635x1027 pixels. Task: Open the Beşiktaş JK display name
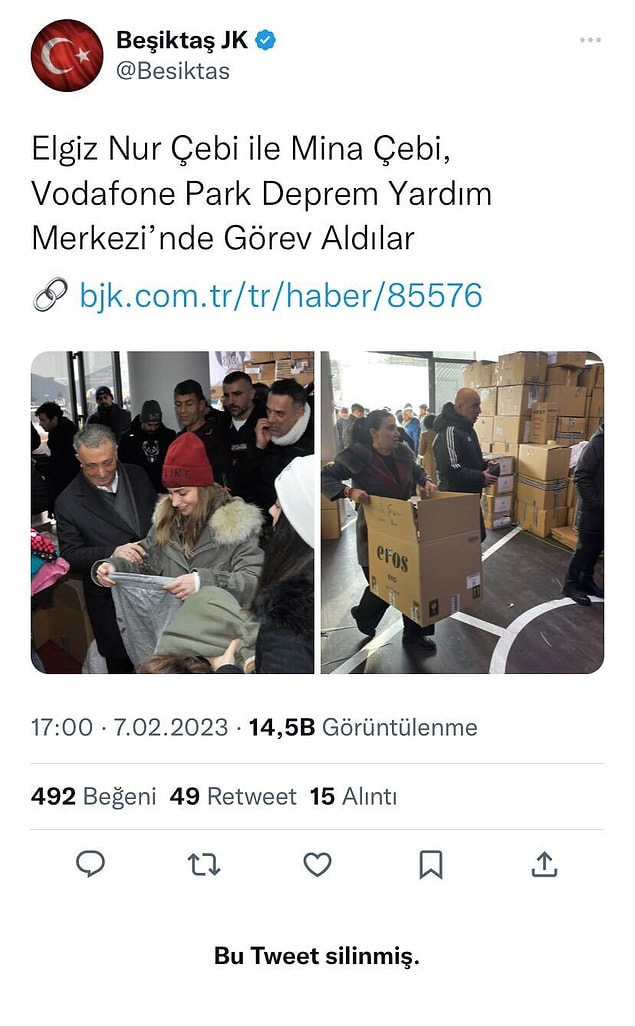point(182,40)
